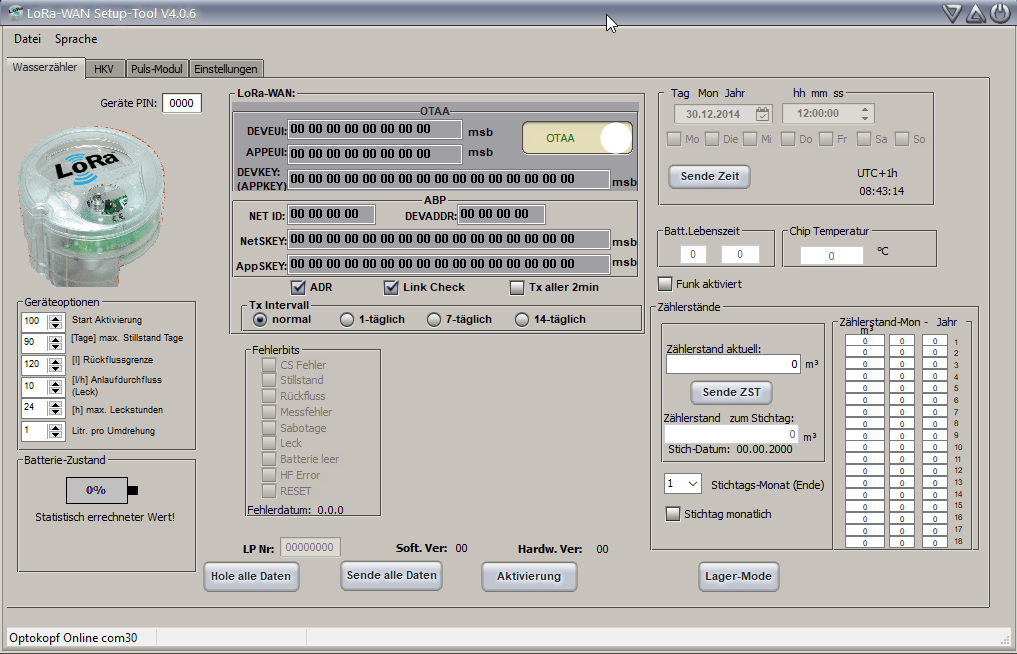
Task: Click up-triangle icon in title bar
Action: [x=975, y=14]
